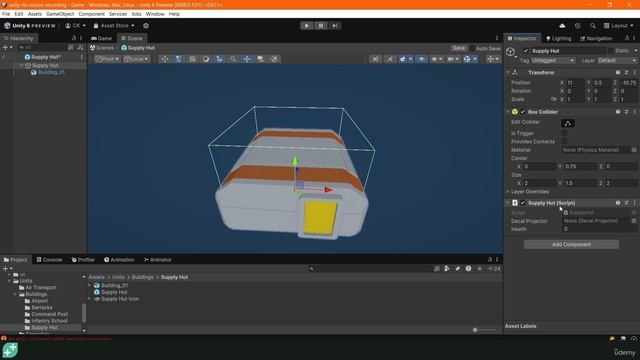Switch to the Navigation tab
The width and height of the screenshot is (640, 360).
point(596,38)
